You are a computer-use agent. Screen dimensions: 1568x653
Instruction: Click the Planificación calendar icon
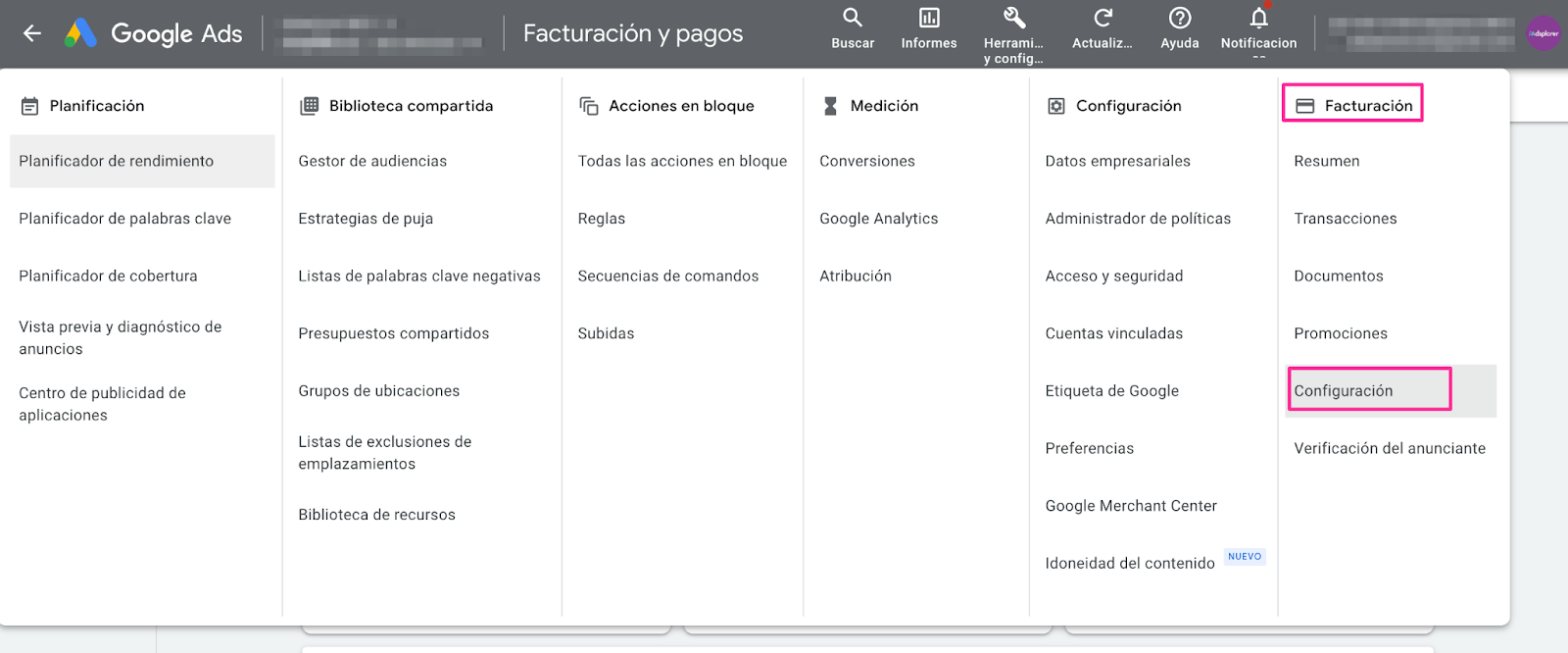pos(30,106)
